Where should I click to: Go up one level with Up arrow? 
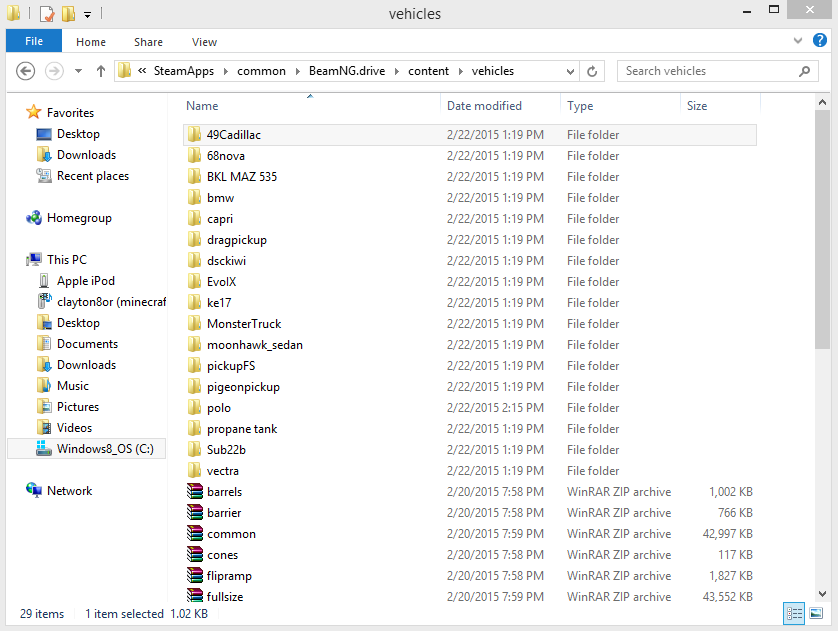[x=100, y=71]
